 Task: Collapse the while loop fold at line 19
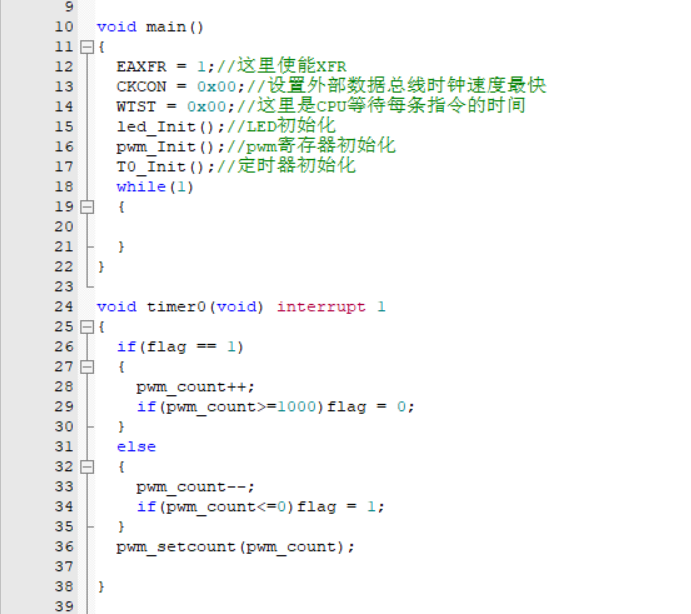(x=87, y=207)
